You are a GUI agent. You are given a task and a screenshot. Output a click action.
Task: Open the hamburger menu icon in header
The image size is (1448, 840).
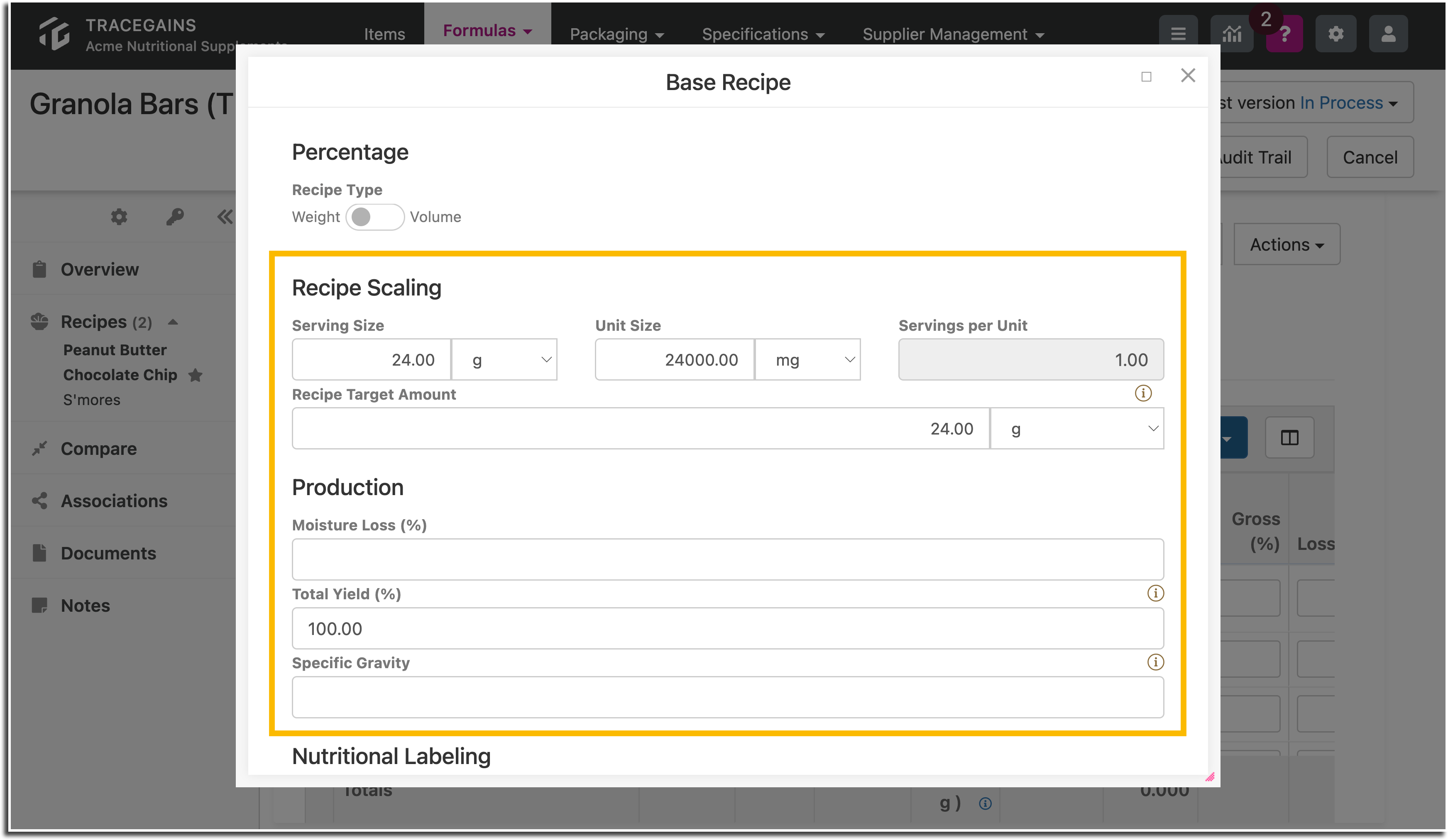[x=1178, y=34]
